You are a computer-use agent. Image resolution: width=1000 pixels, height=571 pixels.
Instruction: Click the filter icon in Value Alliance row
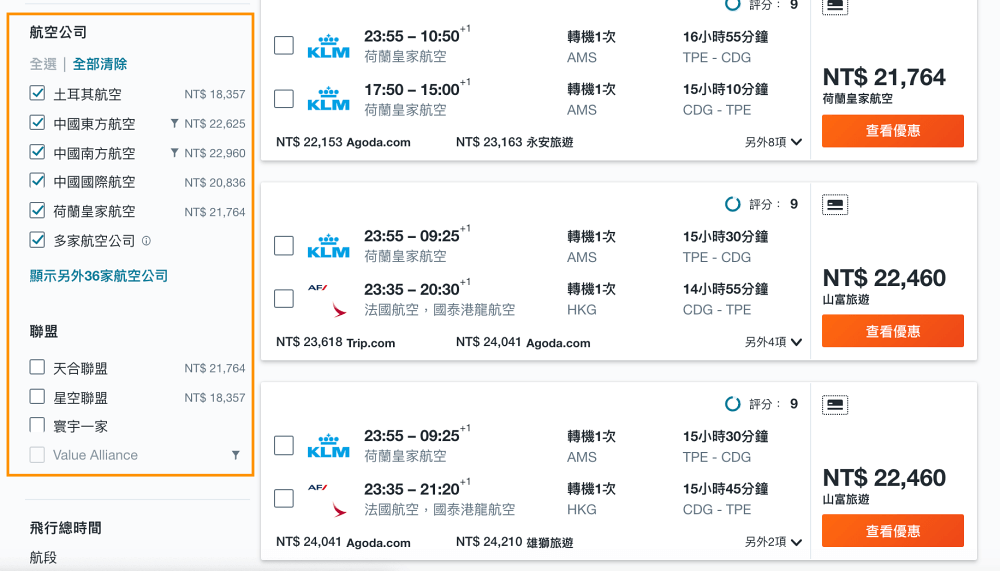235,455
